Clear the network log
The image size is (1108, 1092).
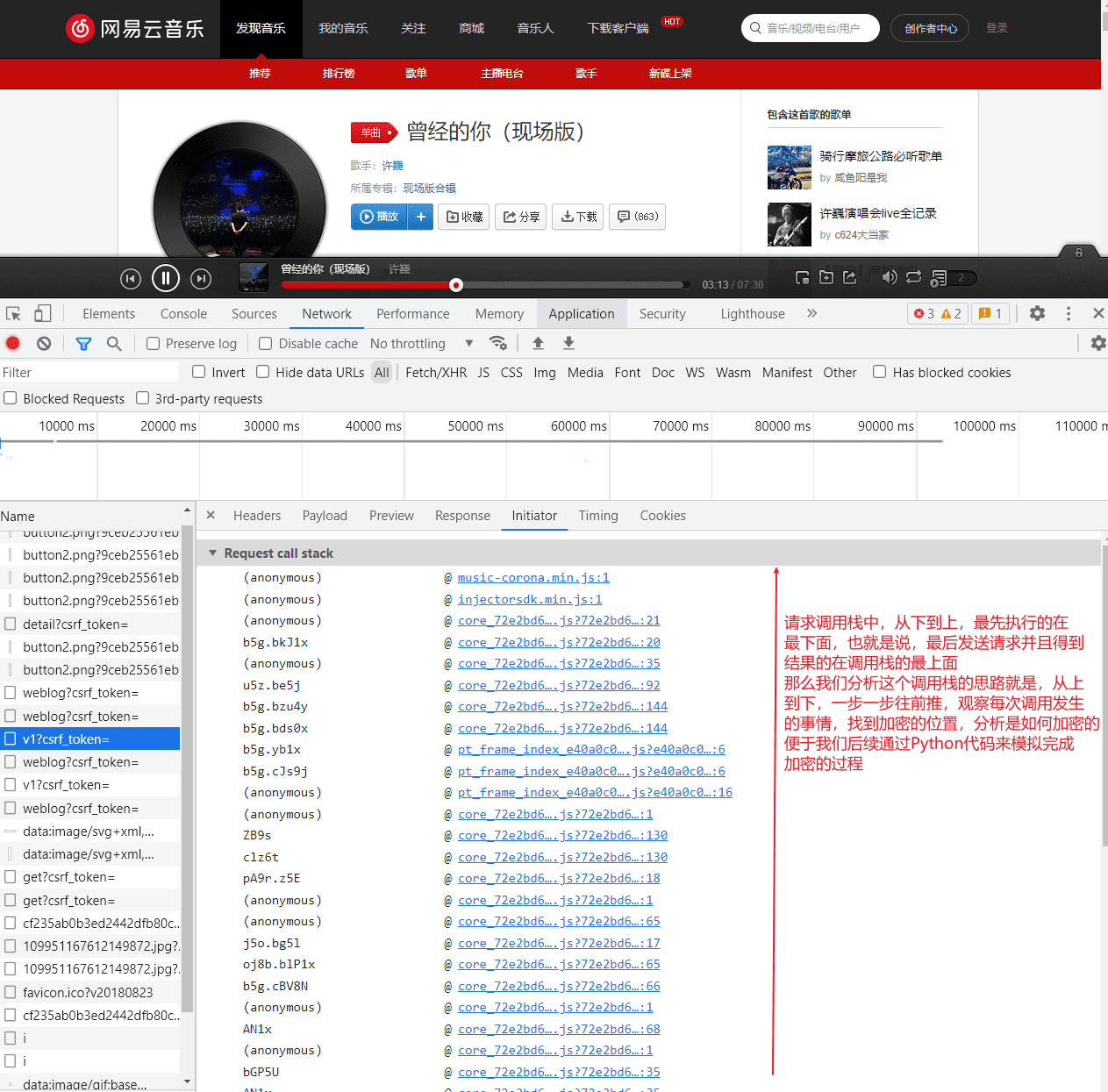point(44,343)
